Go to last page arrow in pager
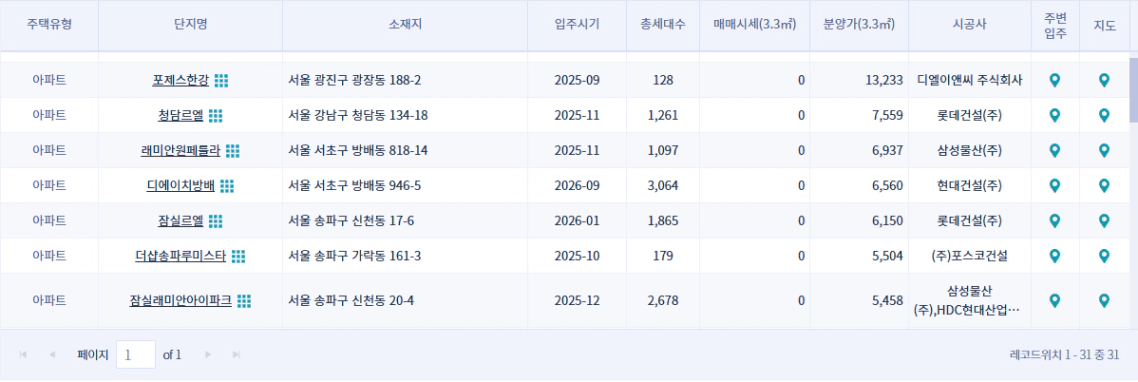 point(236,354)
